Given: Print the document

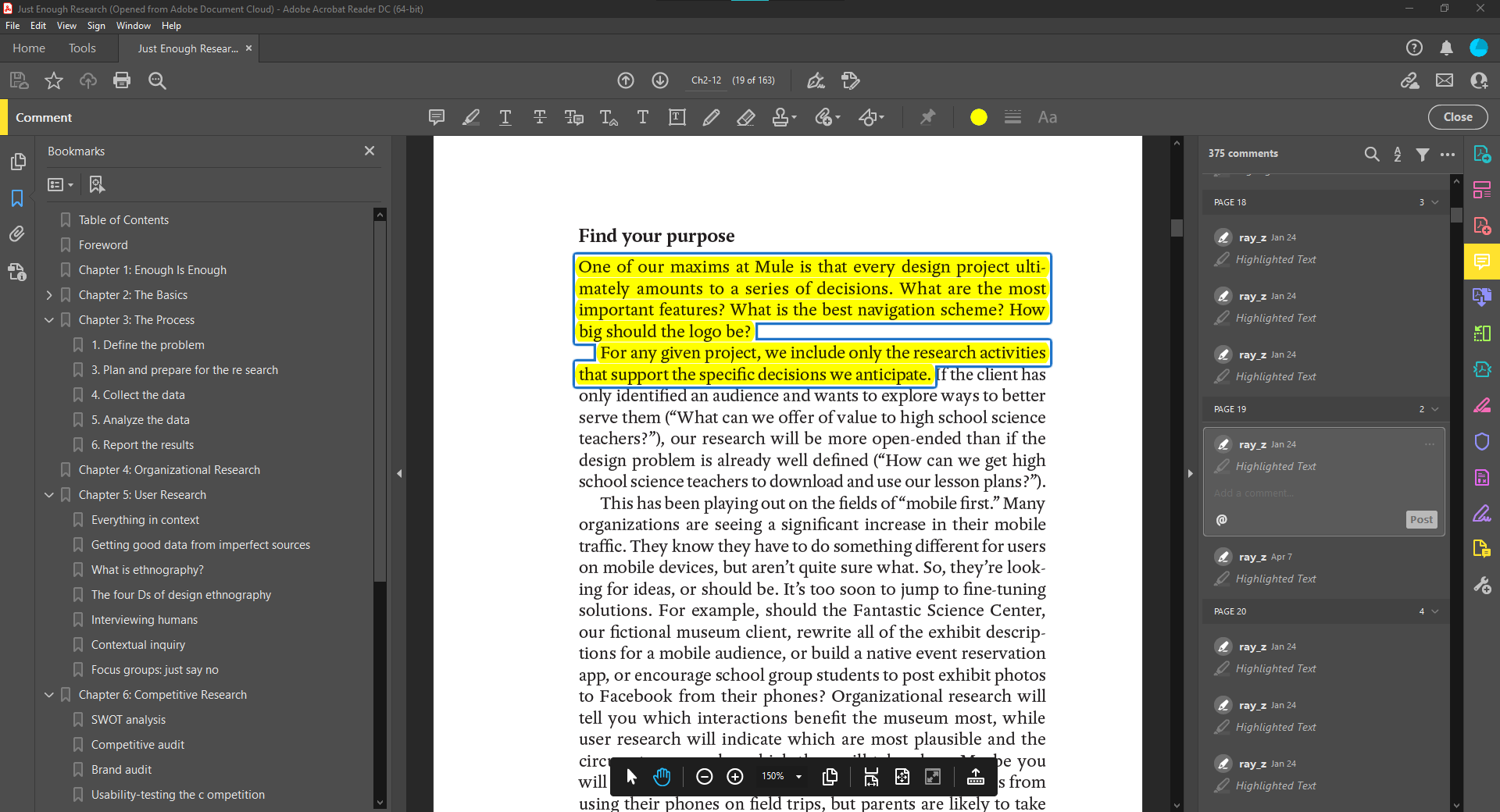Looking at the screenshot, I should (122, 80).
